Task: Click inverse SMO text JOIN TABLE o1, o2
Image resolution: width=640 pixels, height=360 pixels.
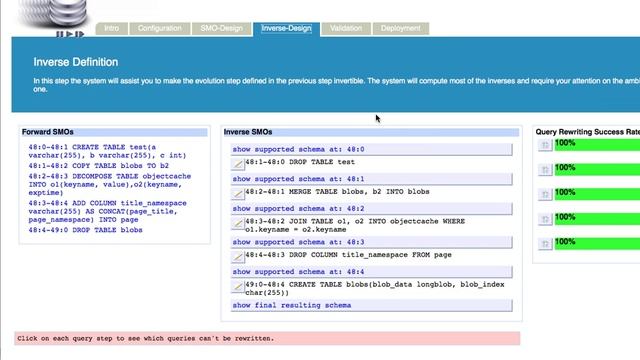Action: (x=355, y=225)
